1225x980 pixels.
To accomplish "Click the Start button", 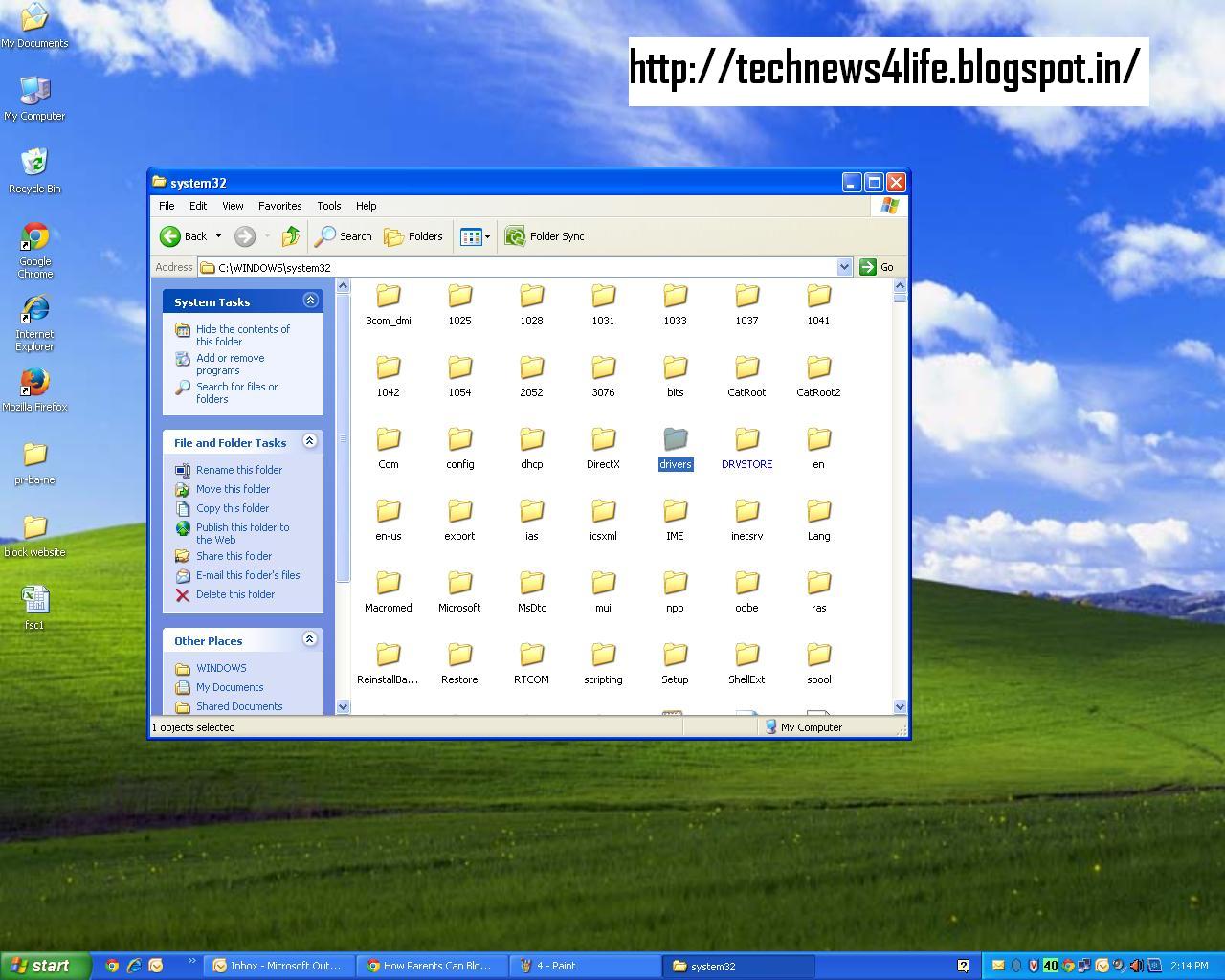I will 45,966.
